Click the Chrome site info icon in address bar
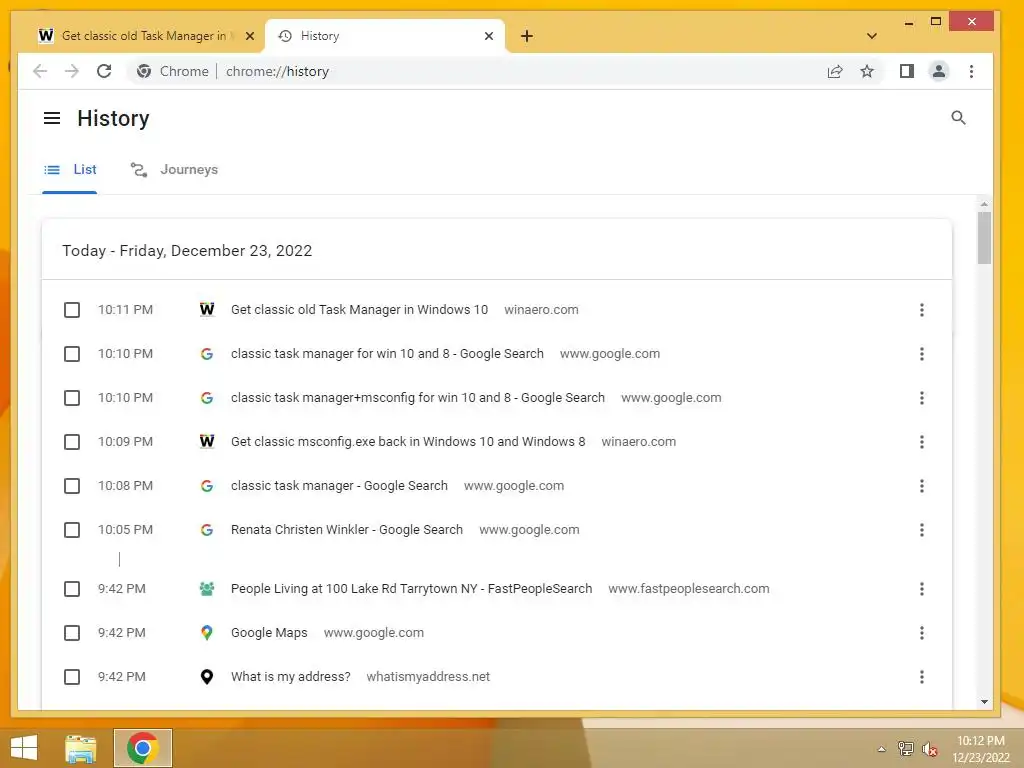This screenshot has height=768, width=1024. tap(144, 71)
